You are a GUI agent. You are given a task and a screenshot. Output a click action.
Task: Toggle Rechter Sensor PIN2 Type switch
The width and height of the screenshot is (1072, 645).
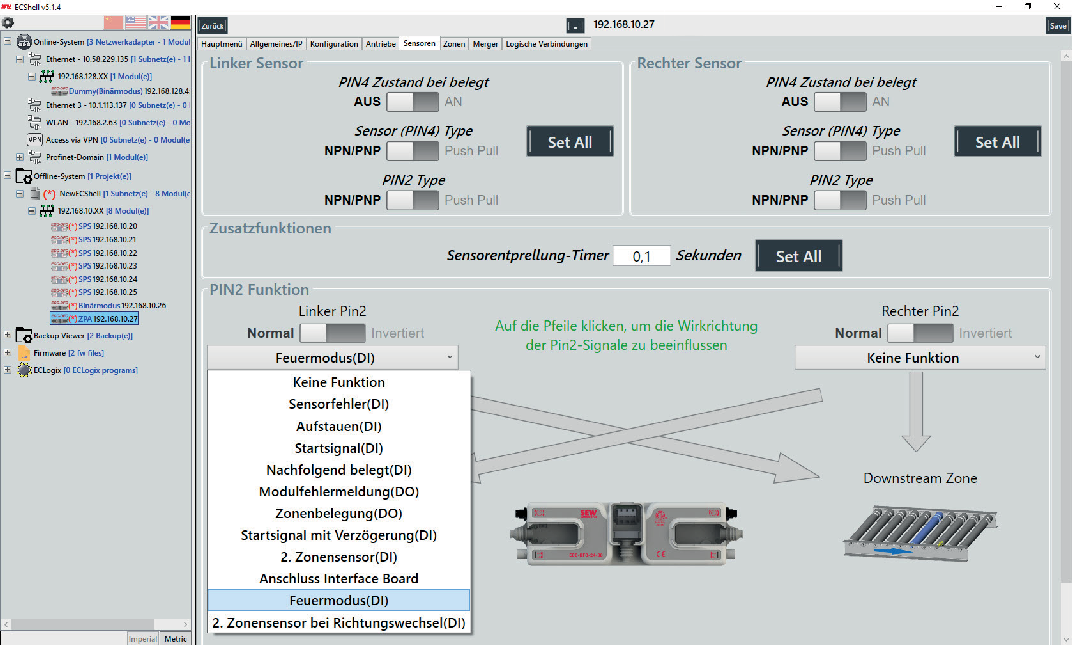(840, 199)
